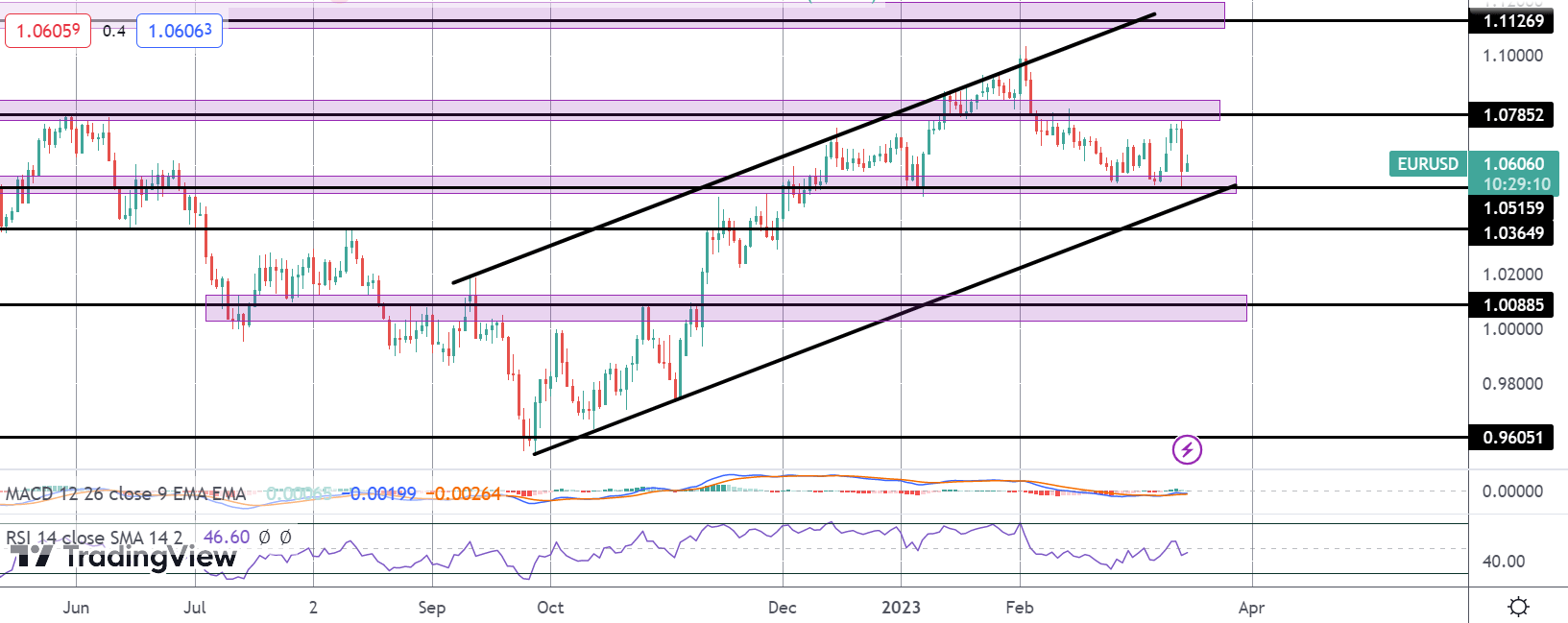Click the 0.4 spread value
Image resolution: width=1568 pixels, height=623 pixels.
(113, 31)
